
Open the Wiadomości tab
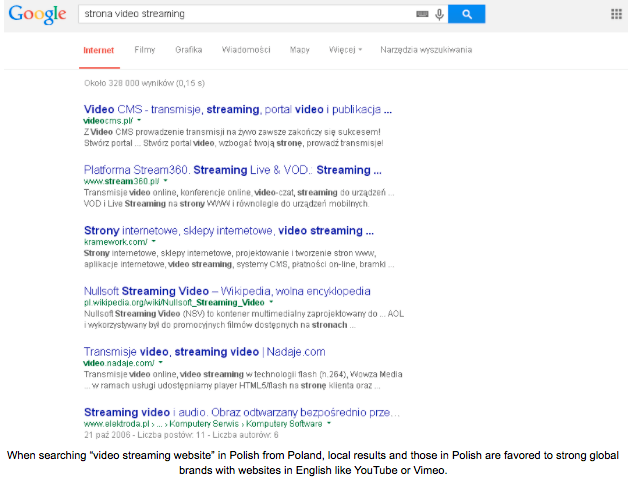pyautogui.click(x=245, y=49)
